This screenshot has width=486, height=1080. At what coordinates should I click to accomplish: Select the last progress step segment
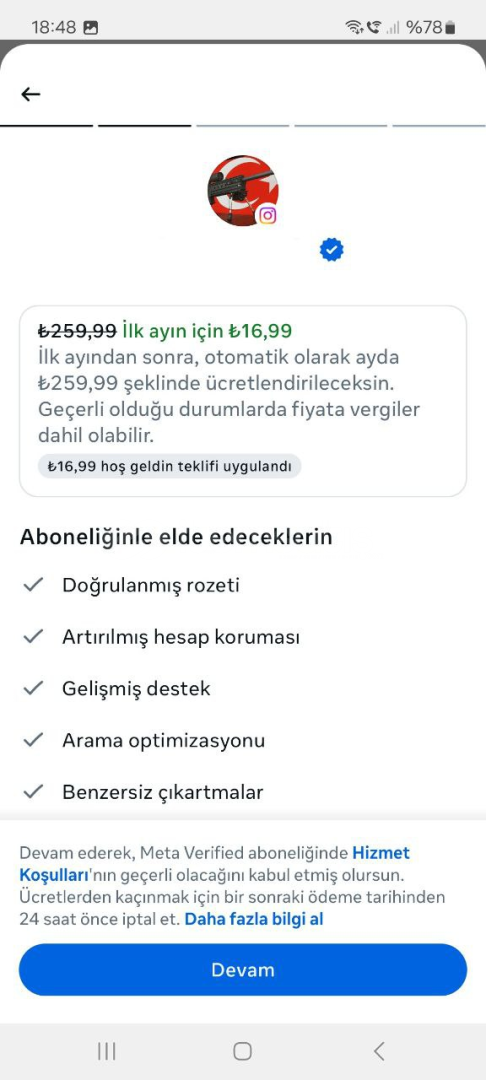pos(439,126)
